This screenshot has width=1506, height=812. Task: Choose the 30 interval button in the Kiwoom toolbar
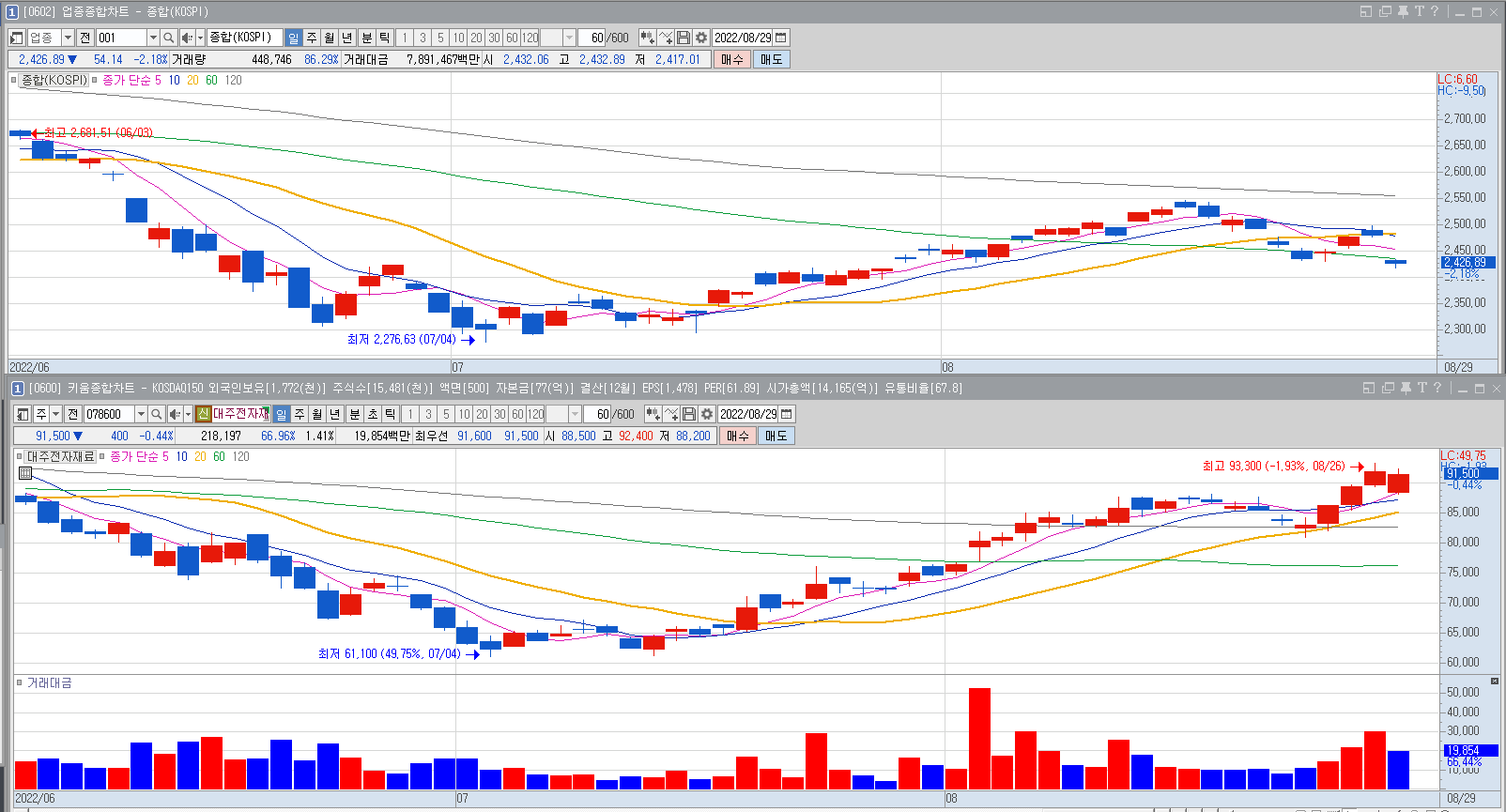pyautogui.click(x=499, y=414)
